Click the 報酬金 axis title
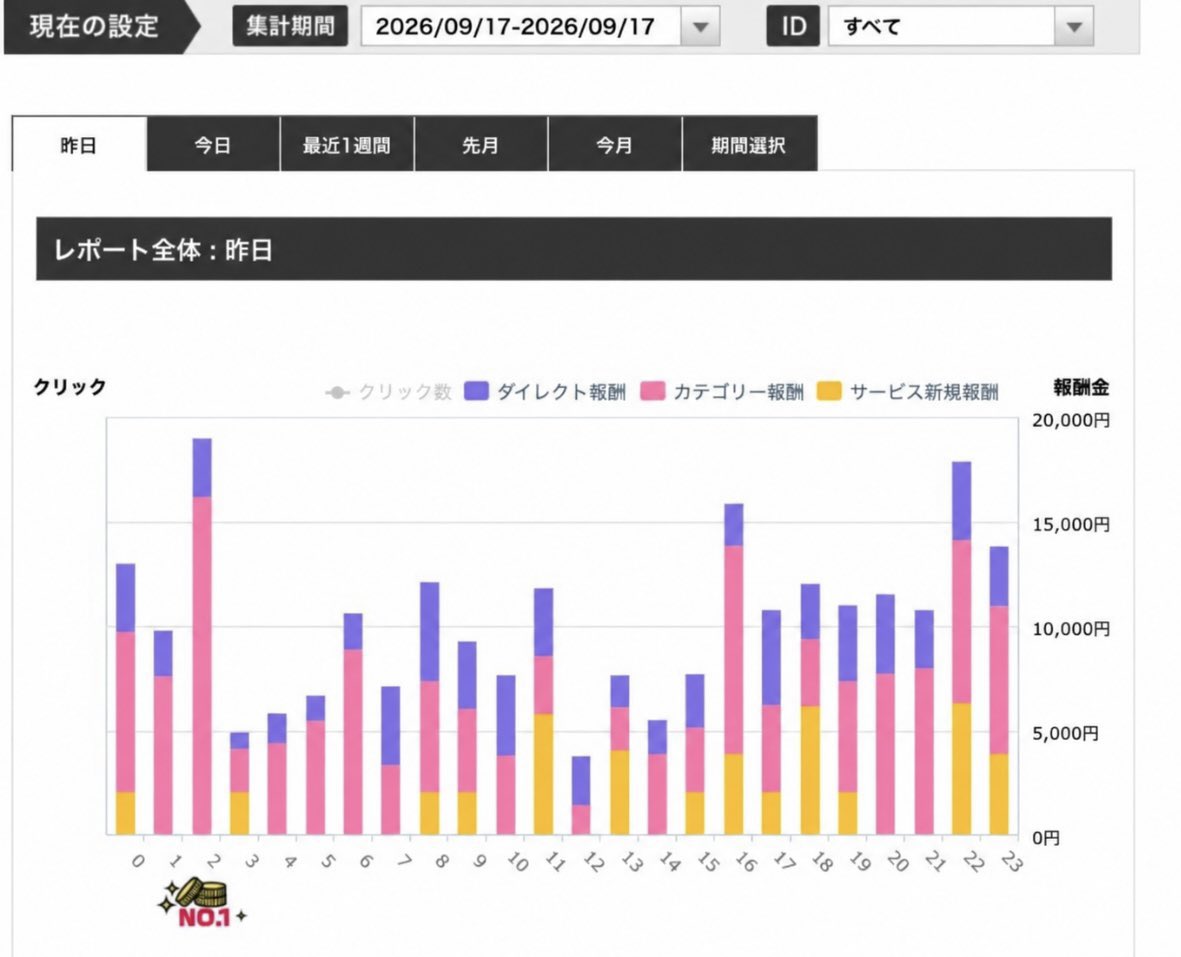The height and width of the screenshot is (957, 1181). click(x=1081, y=388)
